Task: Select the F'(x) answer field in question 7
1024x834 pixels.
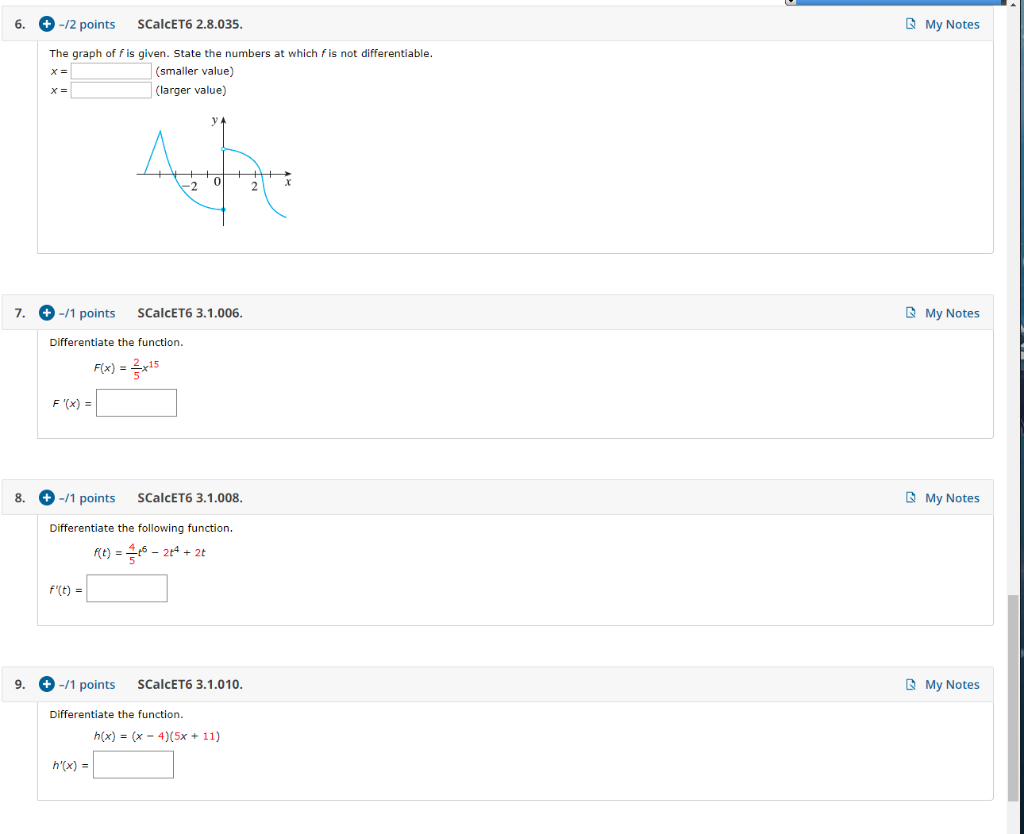Action: tap(136, 402)
